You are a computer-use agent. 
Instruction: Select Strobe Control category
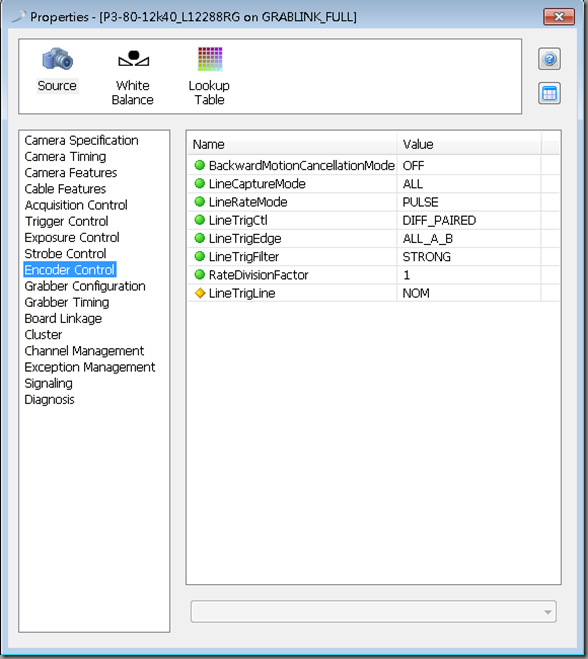point(66,253)
